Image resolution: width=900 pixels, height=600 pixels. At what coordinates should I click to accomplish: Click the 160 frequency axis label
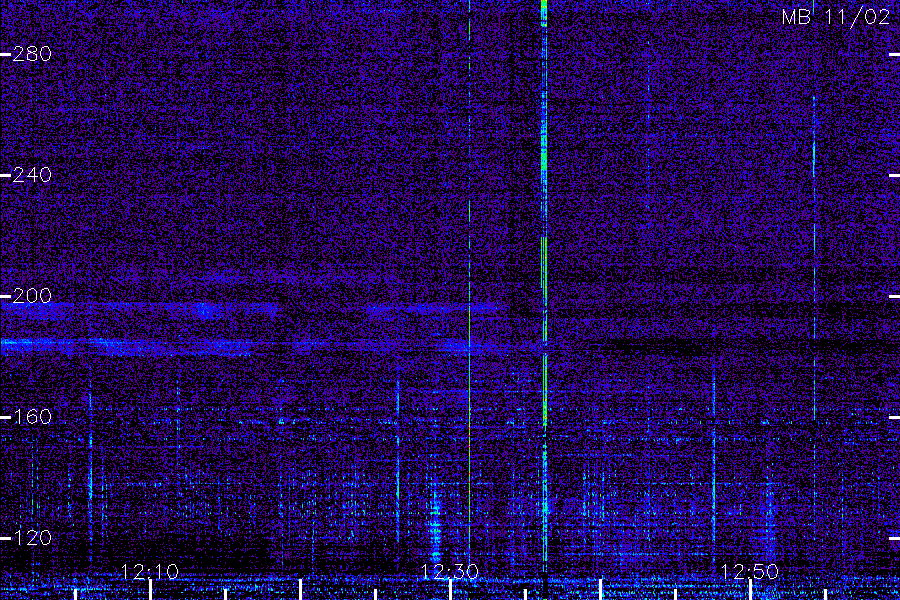tap(32, 417)
